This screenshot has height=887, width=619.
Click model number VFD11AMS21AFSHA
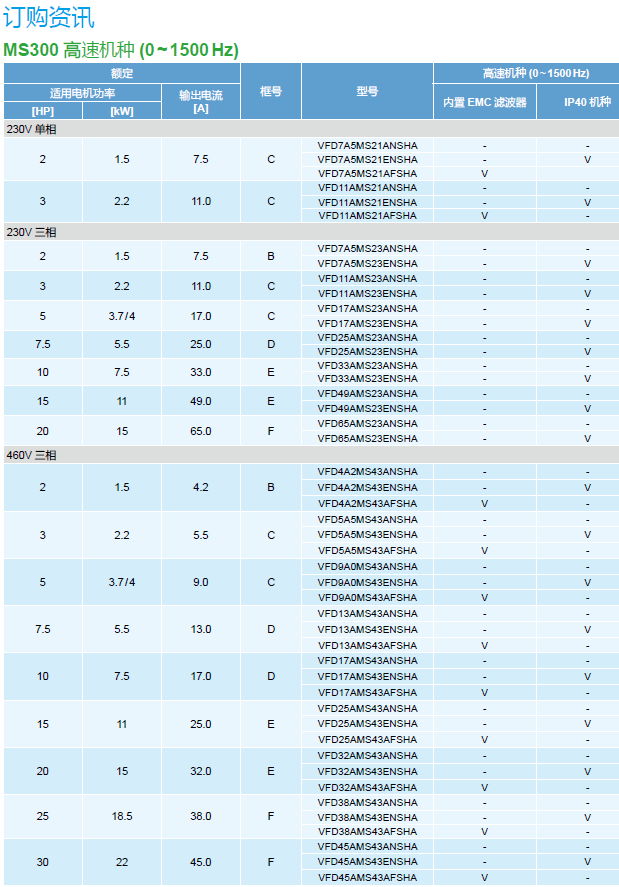[367, 215]
